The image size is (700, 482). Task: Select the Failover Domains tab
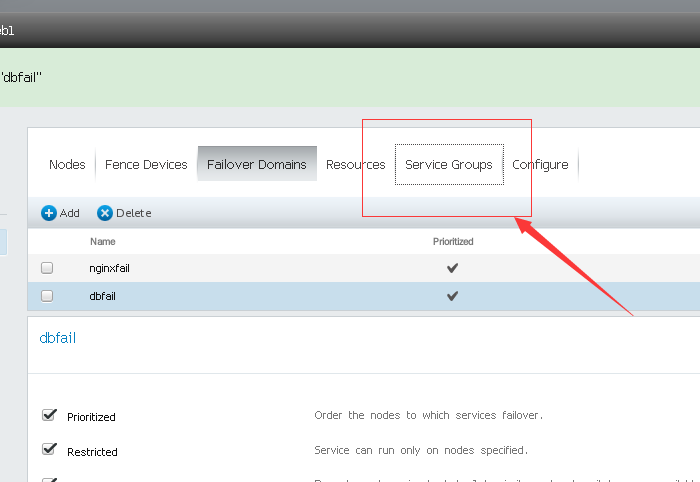point(257,165)
